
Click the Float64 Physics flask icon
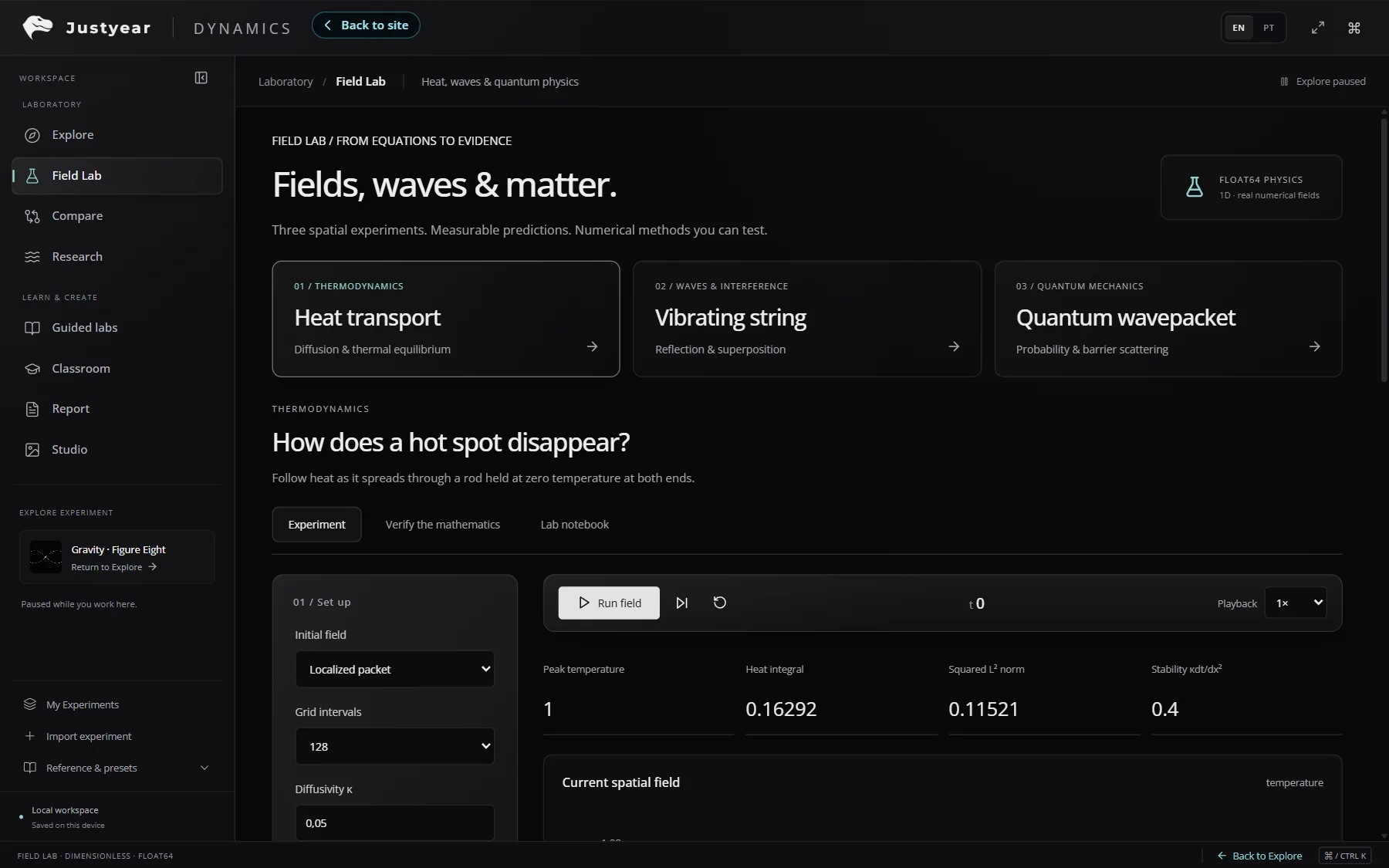1195,187
